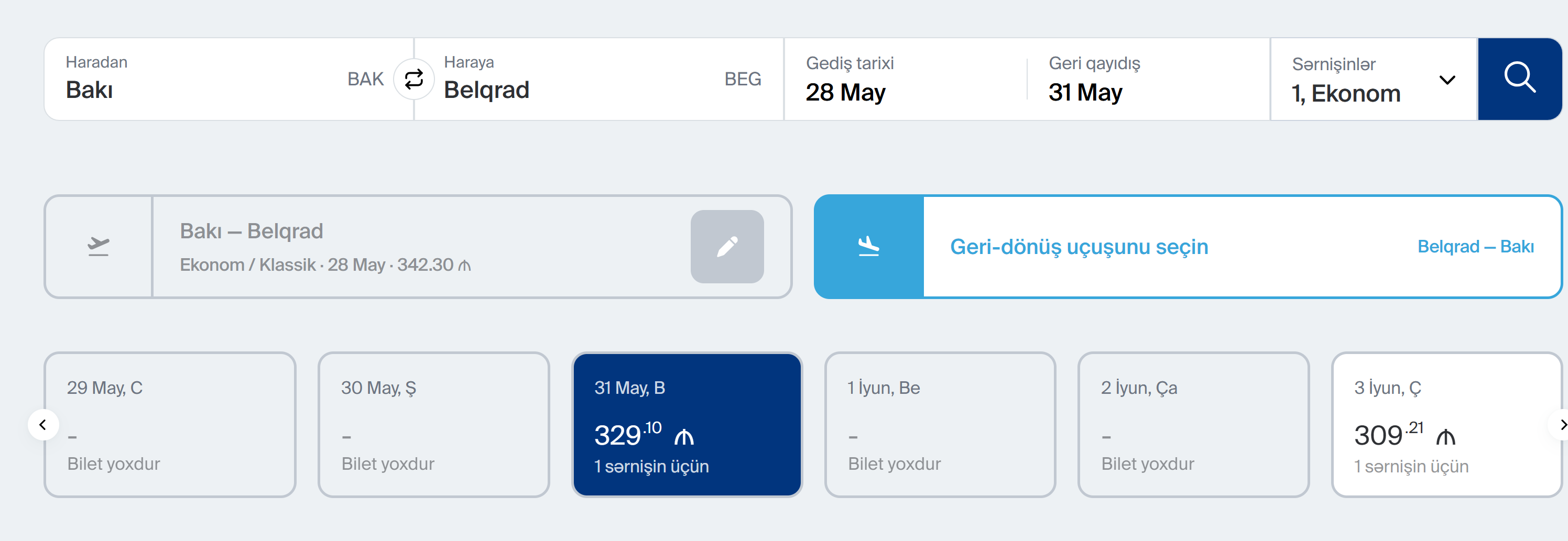Screen dimensions: 1568x541
Task: Open the Geri qayıdış return date picker
Action: (1145, 79)
